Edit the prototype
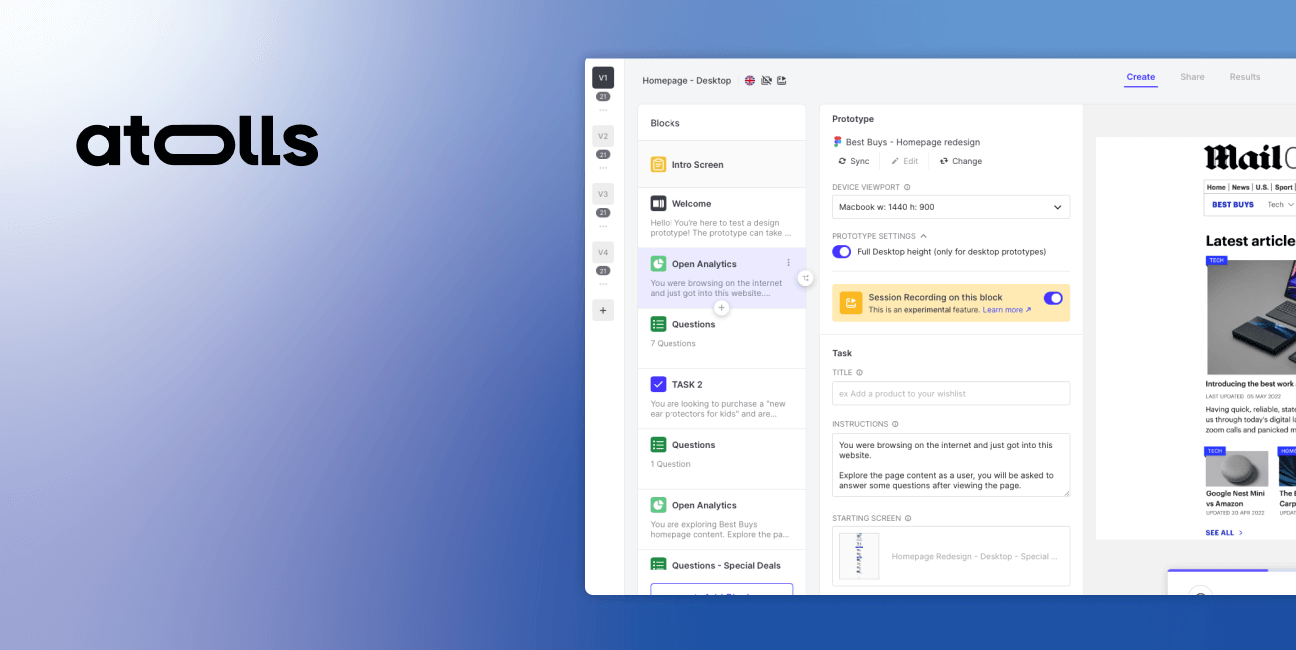1296x650 pixels. pyautogui.click(x=904, y=161)
